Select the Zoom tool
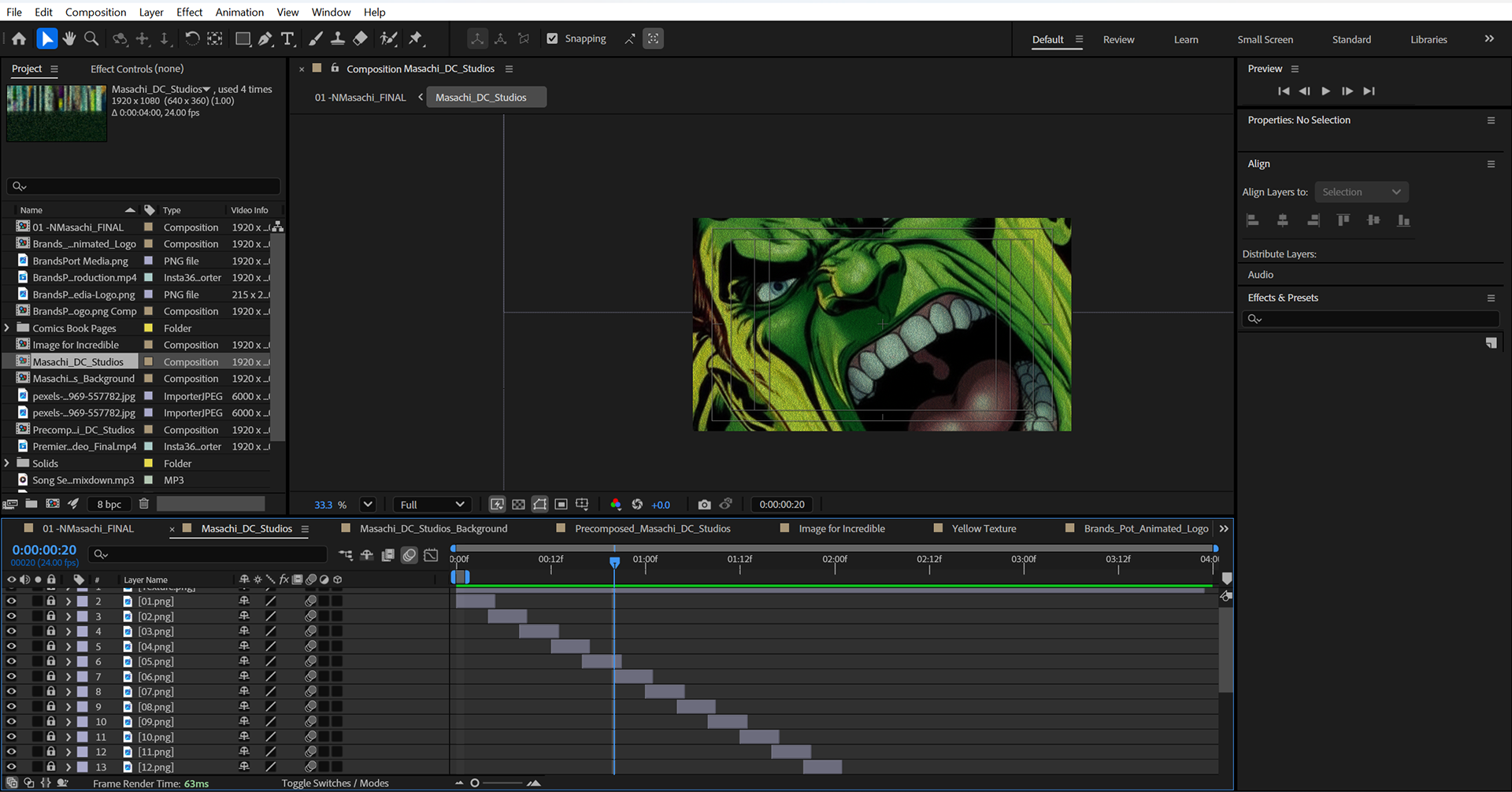Viewport: 1512px width, 792px height. (x=91, y=39)
